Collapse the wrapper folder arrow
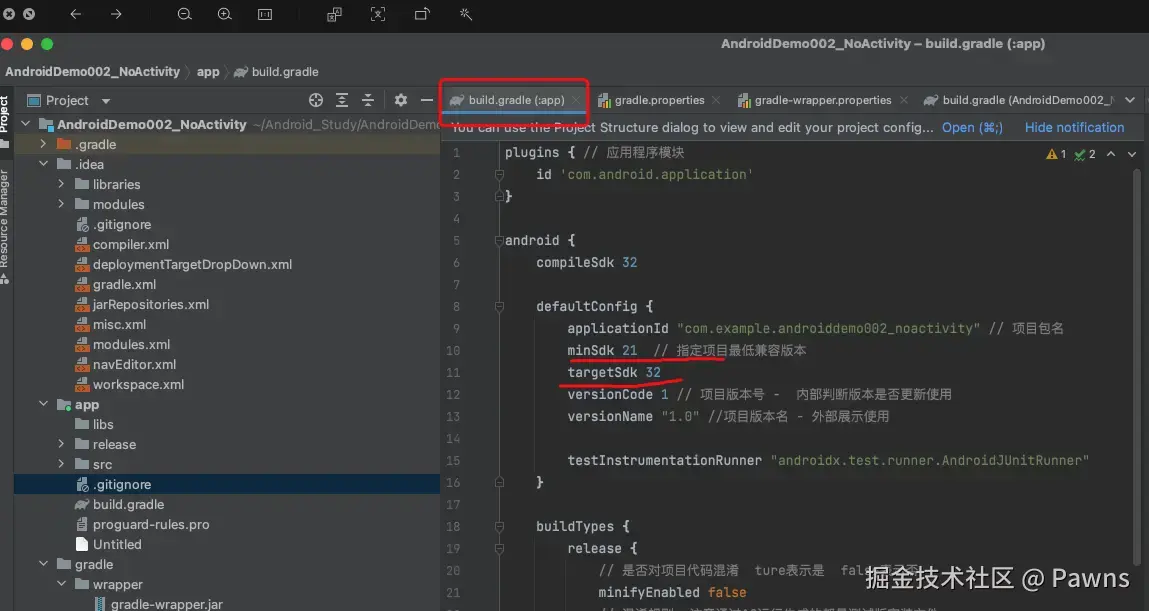 tap(62, 584)
